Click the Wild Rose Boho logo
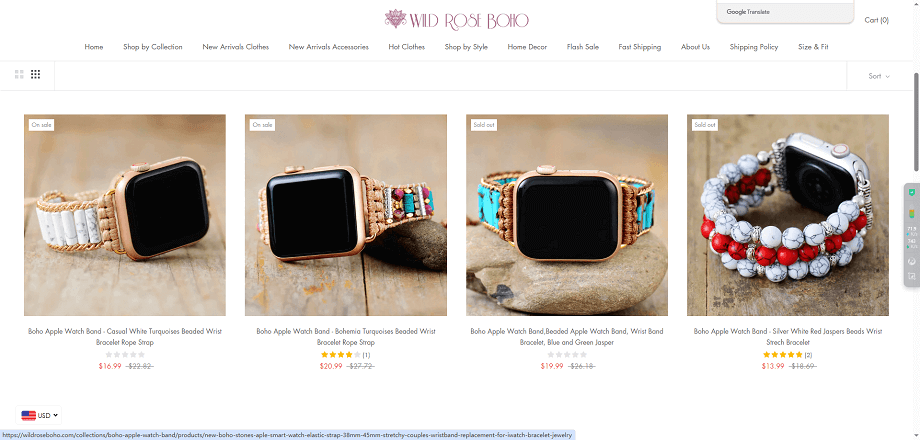The width and height of the screenshot is (920, 440). click(x=456, y=20)
